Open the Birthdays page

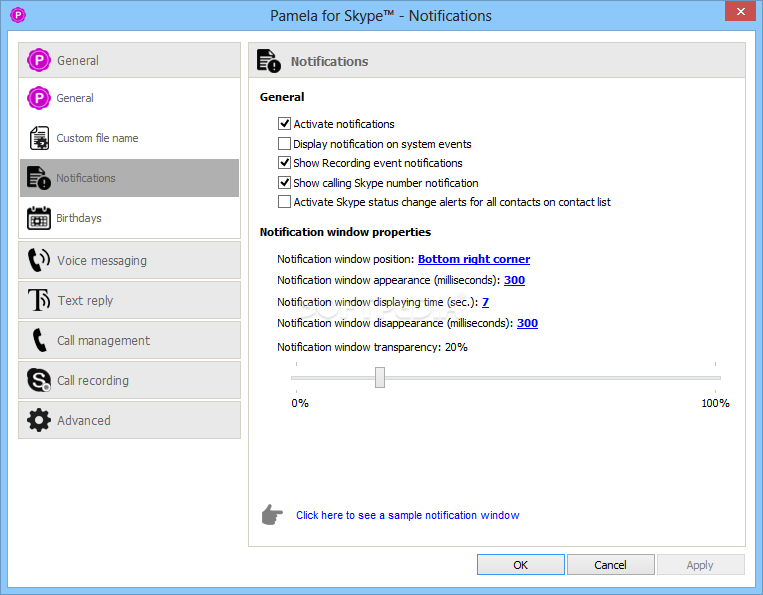pos(129,217)
